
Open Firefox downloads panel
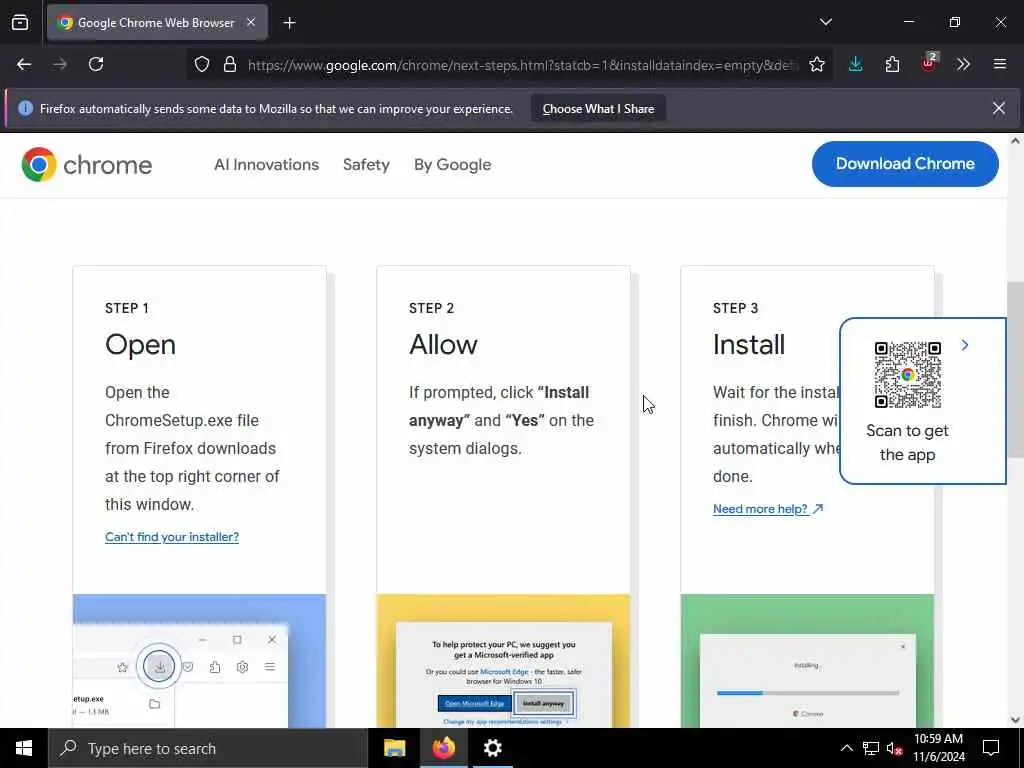(x=855, y=64)
